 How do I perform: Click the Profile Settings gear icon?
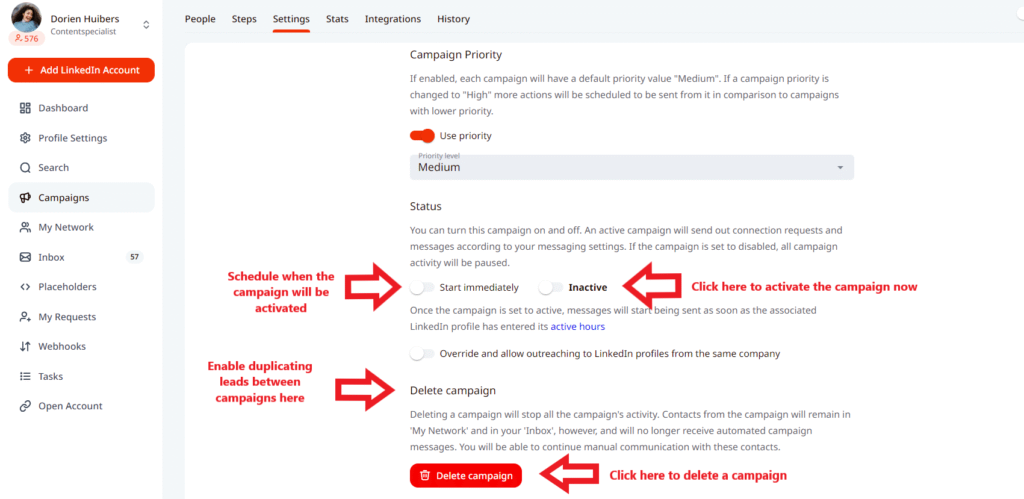[x=26, y=138]
